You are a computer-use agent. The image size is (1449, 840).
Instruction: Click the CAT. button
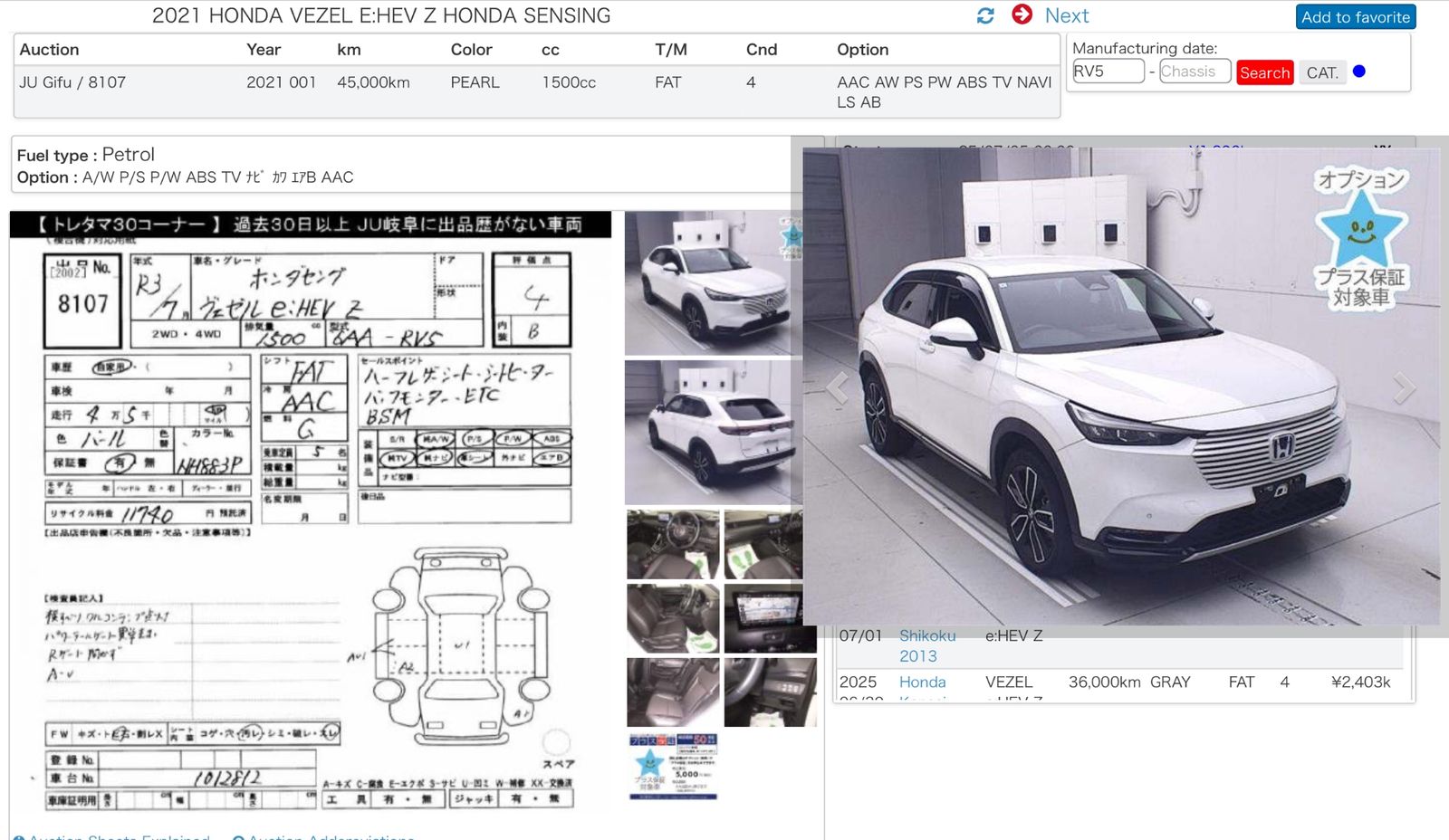click(x=1321, y=72)
